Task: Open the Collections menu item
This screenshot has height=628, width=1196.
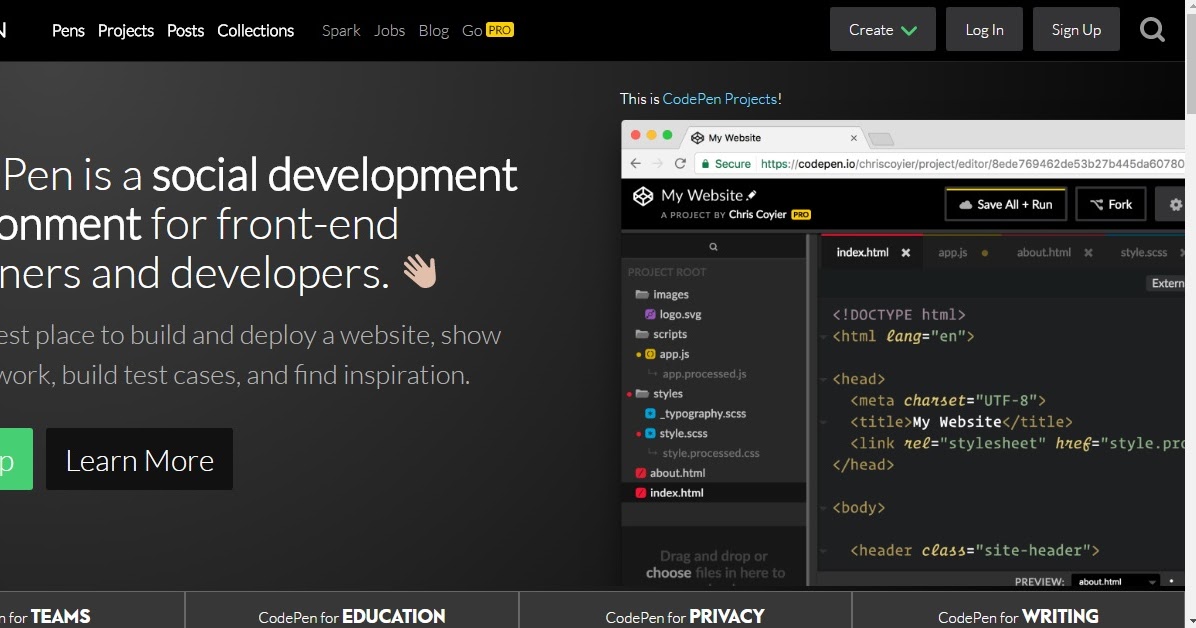Action: (256, 31)
